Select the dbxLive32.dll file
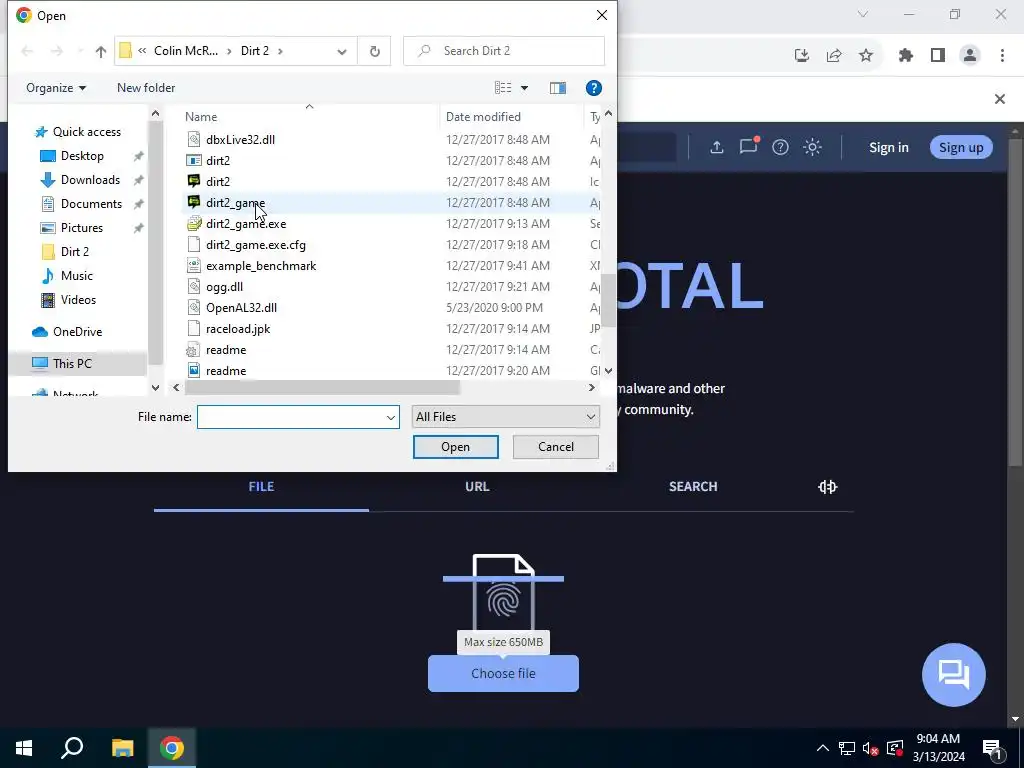1024x768 pixels. point(240,140)
